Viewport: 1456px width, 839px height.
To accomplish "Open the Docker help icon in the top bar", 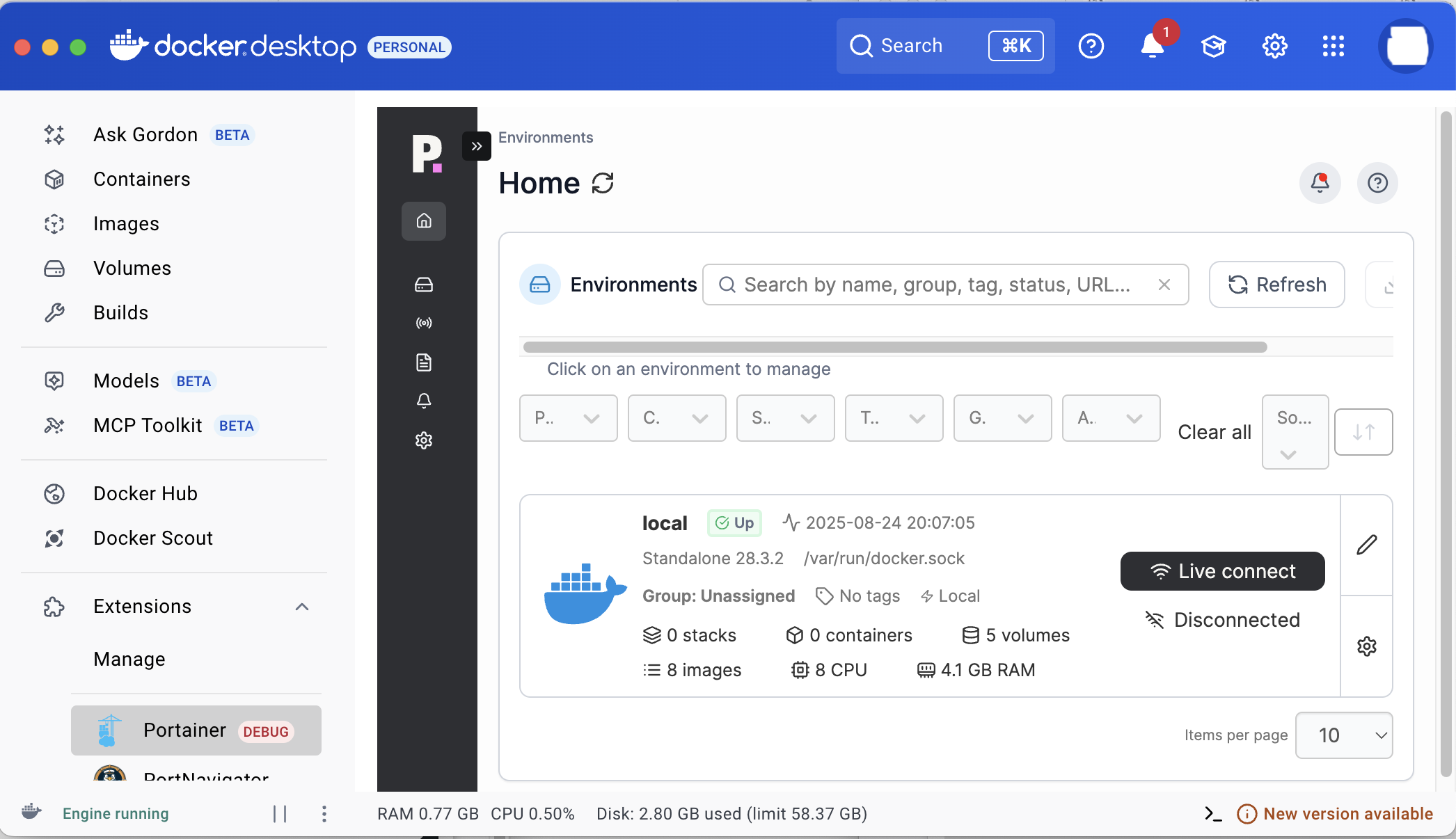I will click(x=1091, y=46).
